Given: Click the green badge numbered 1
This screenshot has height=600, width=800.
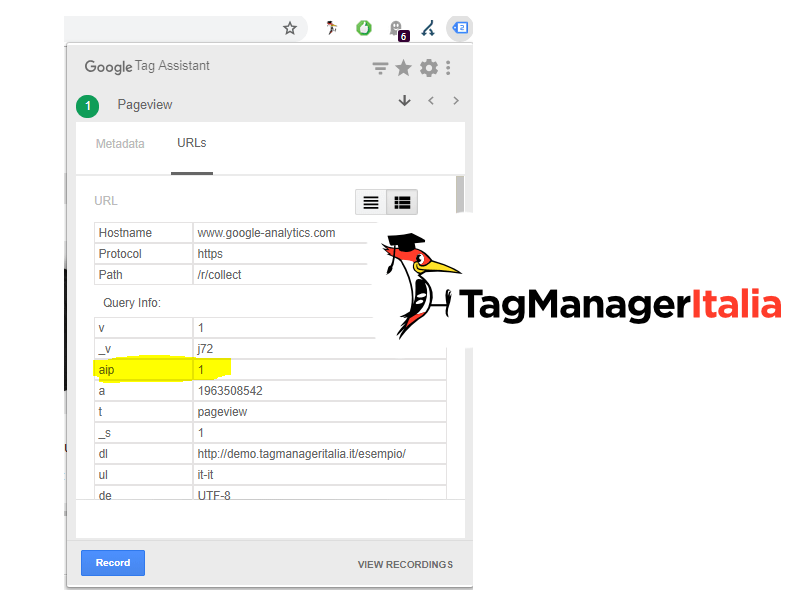Looking at the screenshot, I should point(88,106).
